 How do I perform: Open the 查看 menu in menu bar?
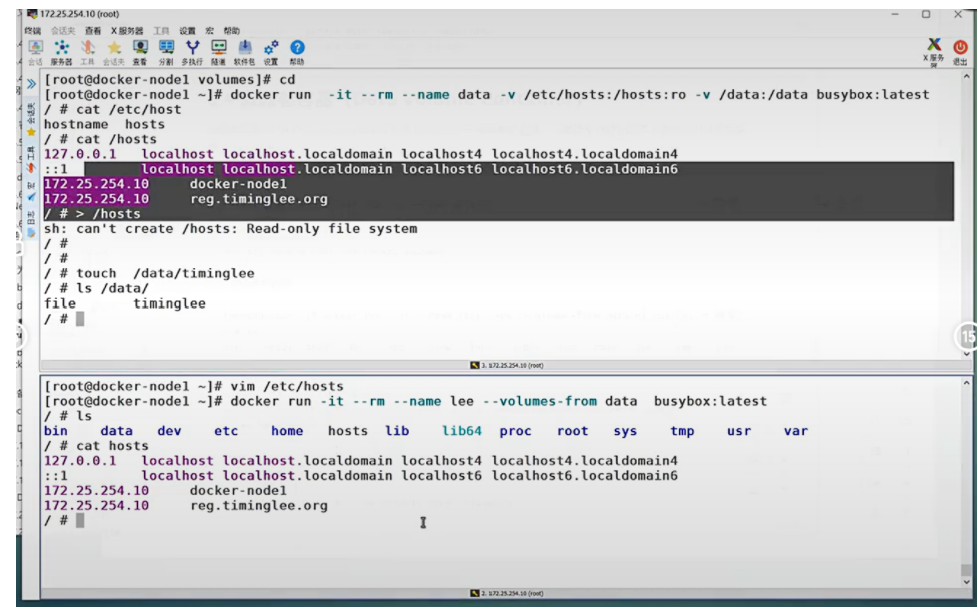tap(93, 31)
